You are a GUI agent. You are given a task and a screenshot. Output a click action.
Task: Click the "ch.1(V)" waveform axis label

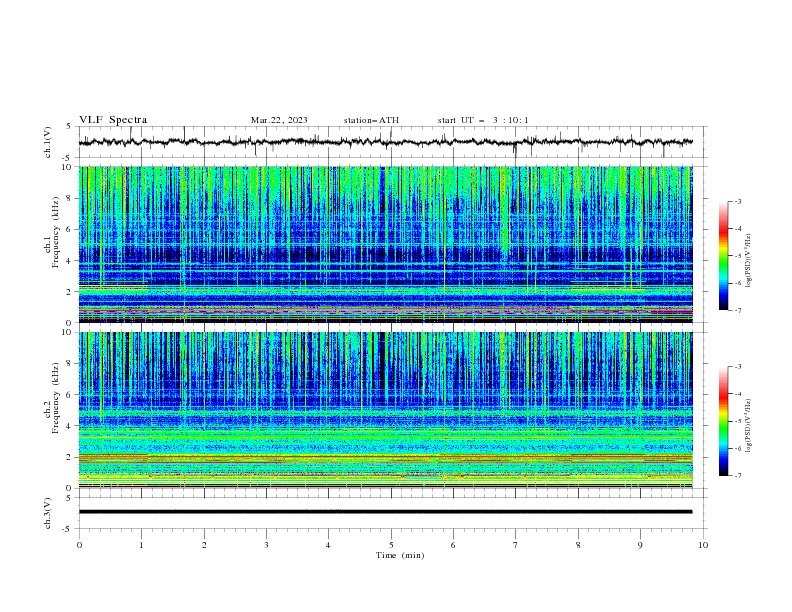point(48,142)
